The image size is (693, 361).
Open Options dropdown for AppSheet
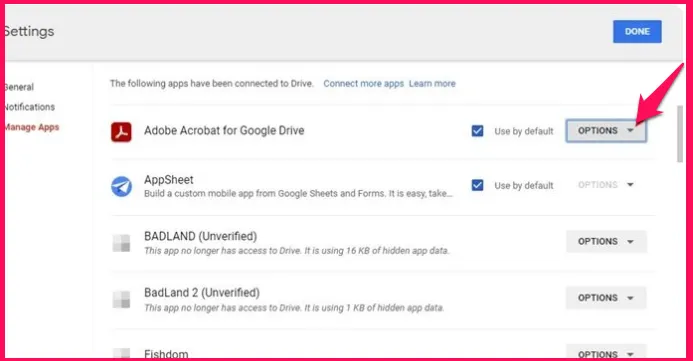606,185
